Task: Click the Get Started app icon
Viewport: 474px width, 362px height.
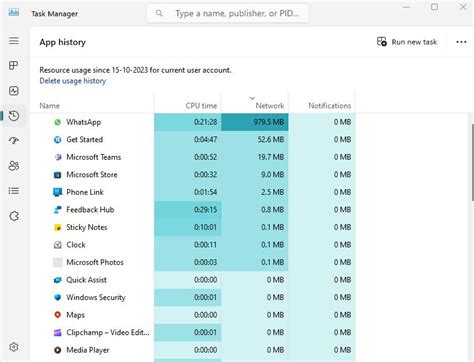Action: [58, 140]
